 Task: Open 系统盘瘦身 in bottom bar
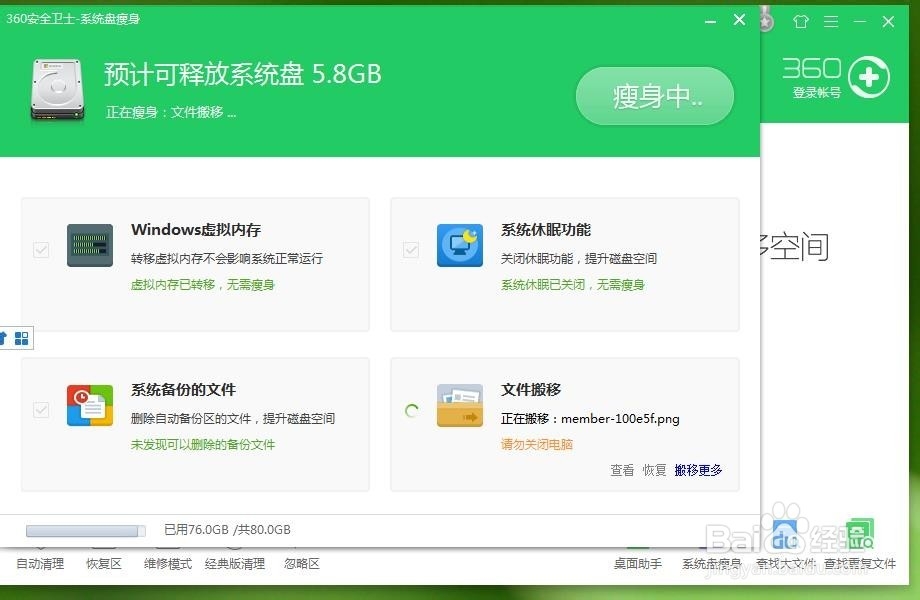pos(712,564)
